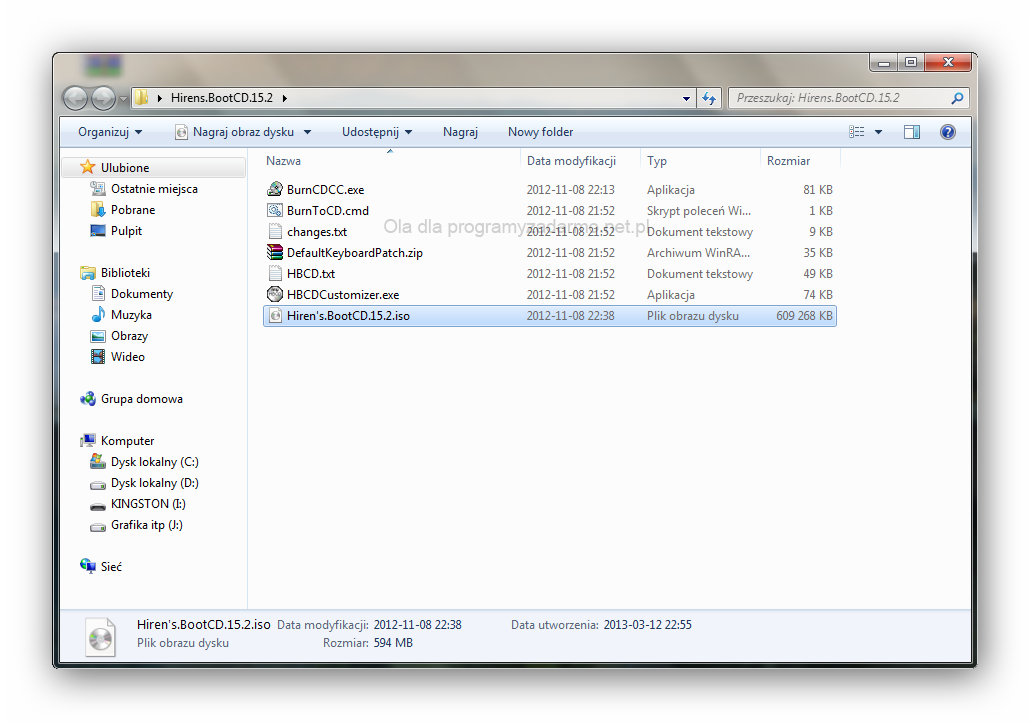Click the HBCDCustomizer.exe file name
Image resolution: width=1031 pixels, height=722 pixels.
[x=343, y=295]
